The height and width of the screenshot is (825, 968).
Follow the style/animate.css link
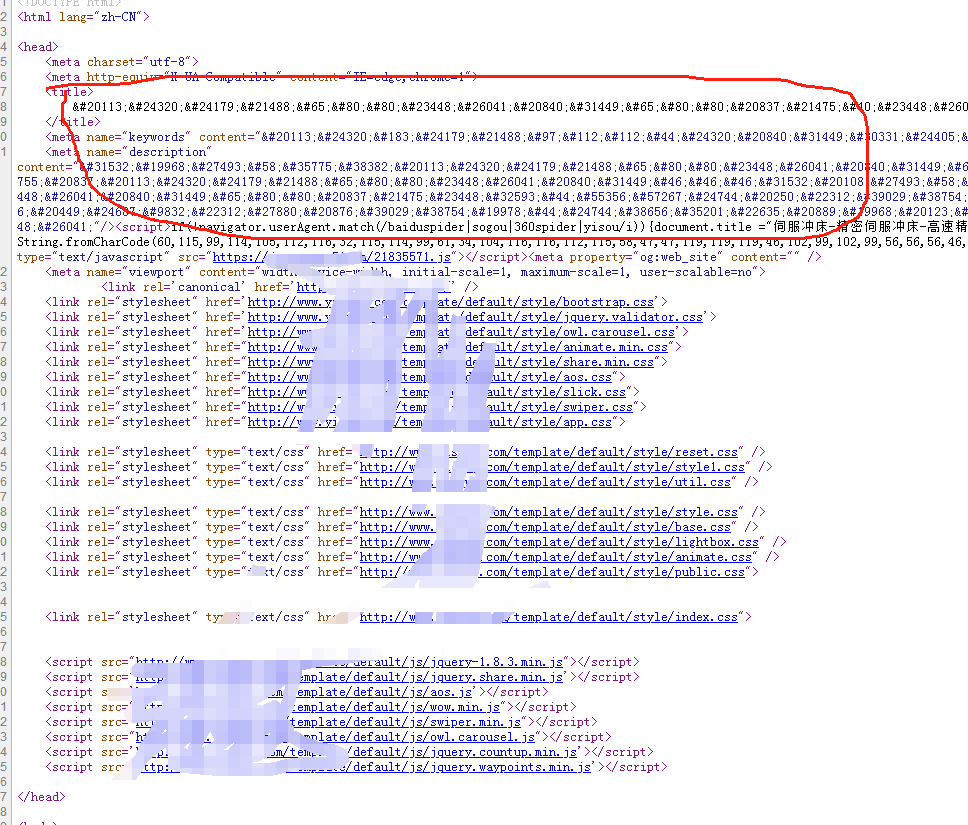pyautogui.click(x=556, y=557)
